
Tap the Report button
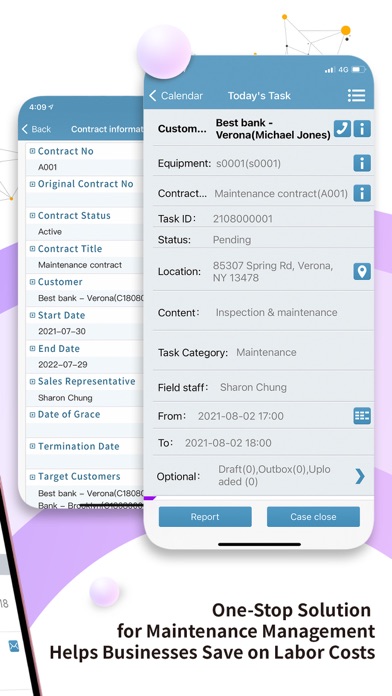pyautogui.click(x=205, y=517)
